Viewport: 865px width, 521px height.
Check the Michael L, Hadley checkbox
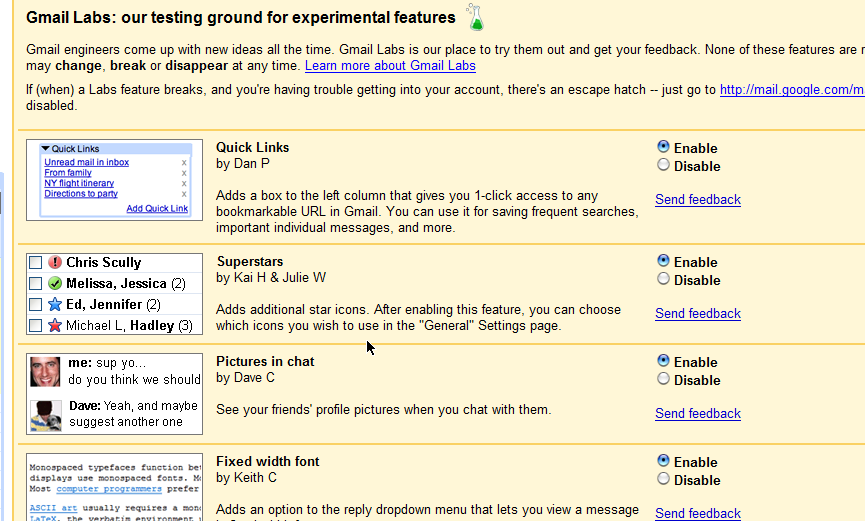coord(35,325)
